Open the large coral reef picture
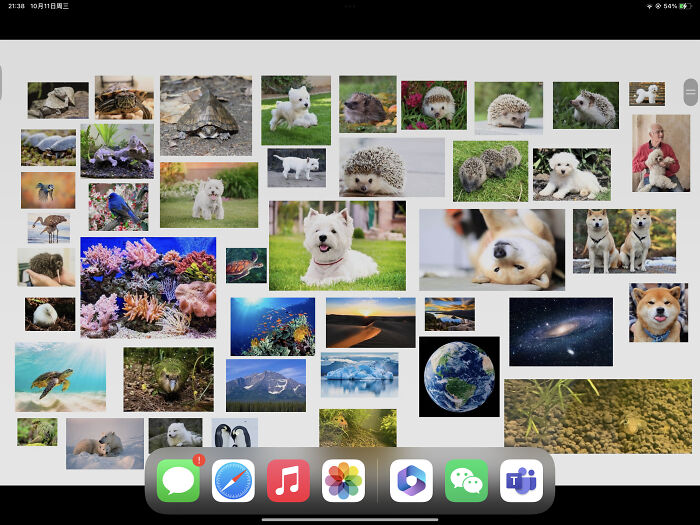 click(148, 287)
